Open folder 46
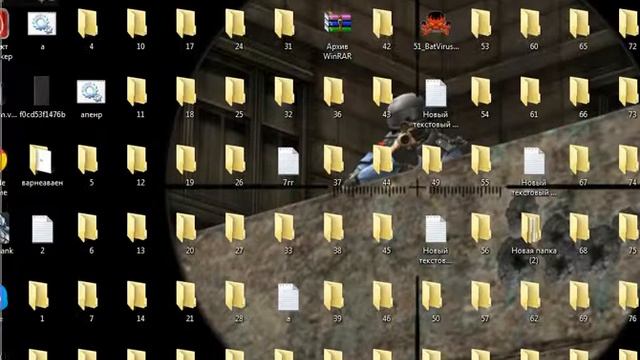 point(383,296)
